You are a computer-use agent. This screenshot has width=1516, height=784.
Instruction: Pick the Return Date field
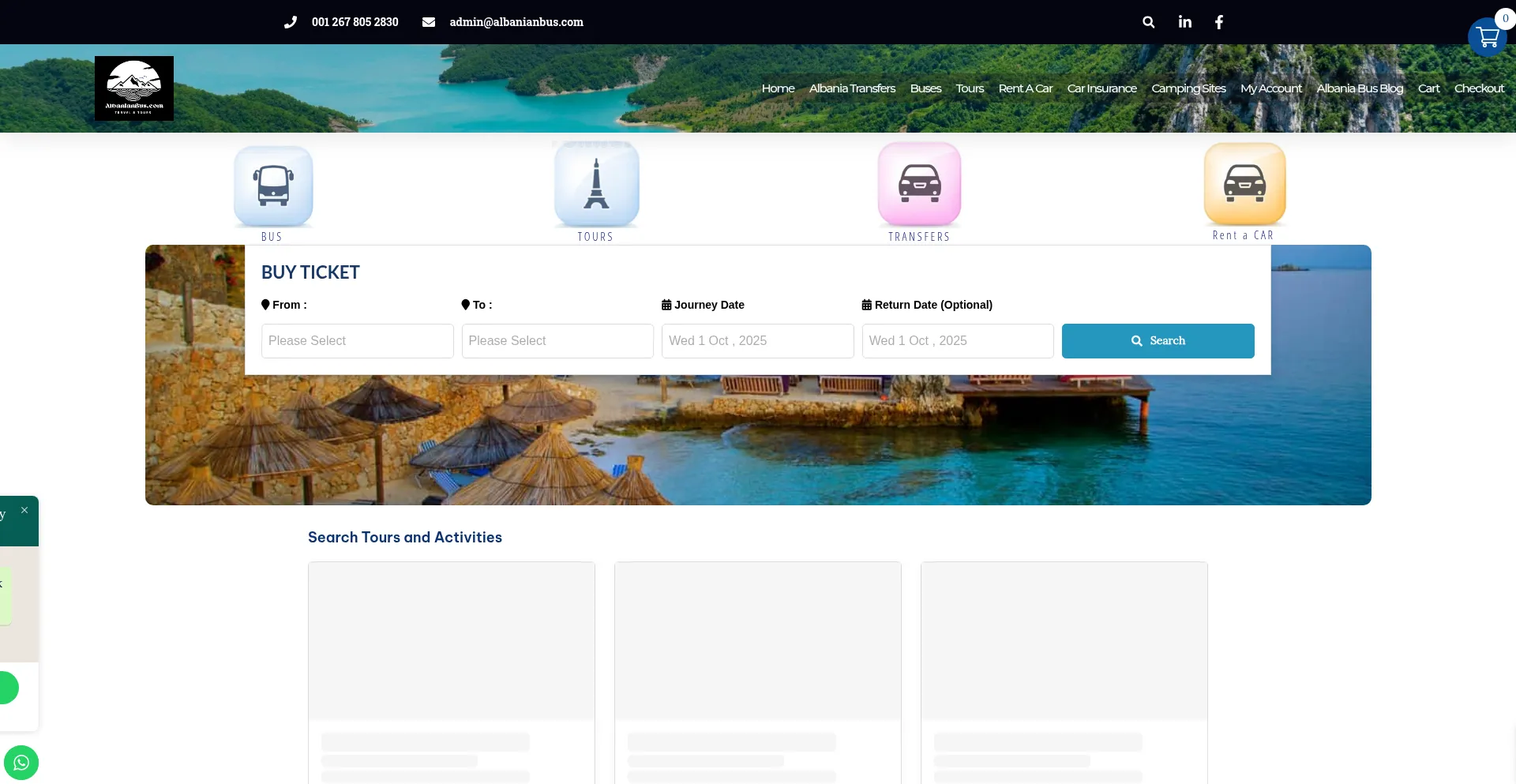click(957, 341)
